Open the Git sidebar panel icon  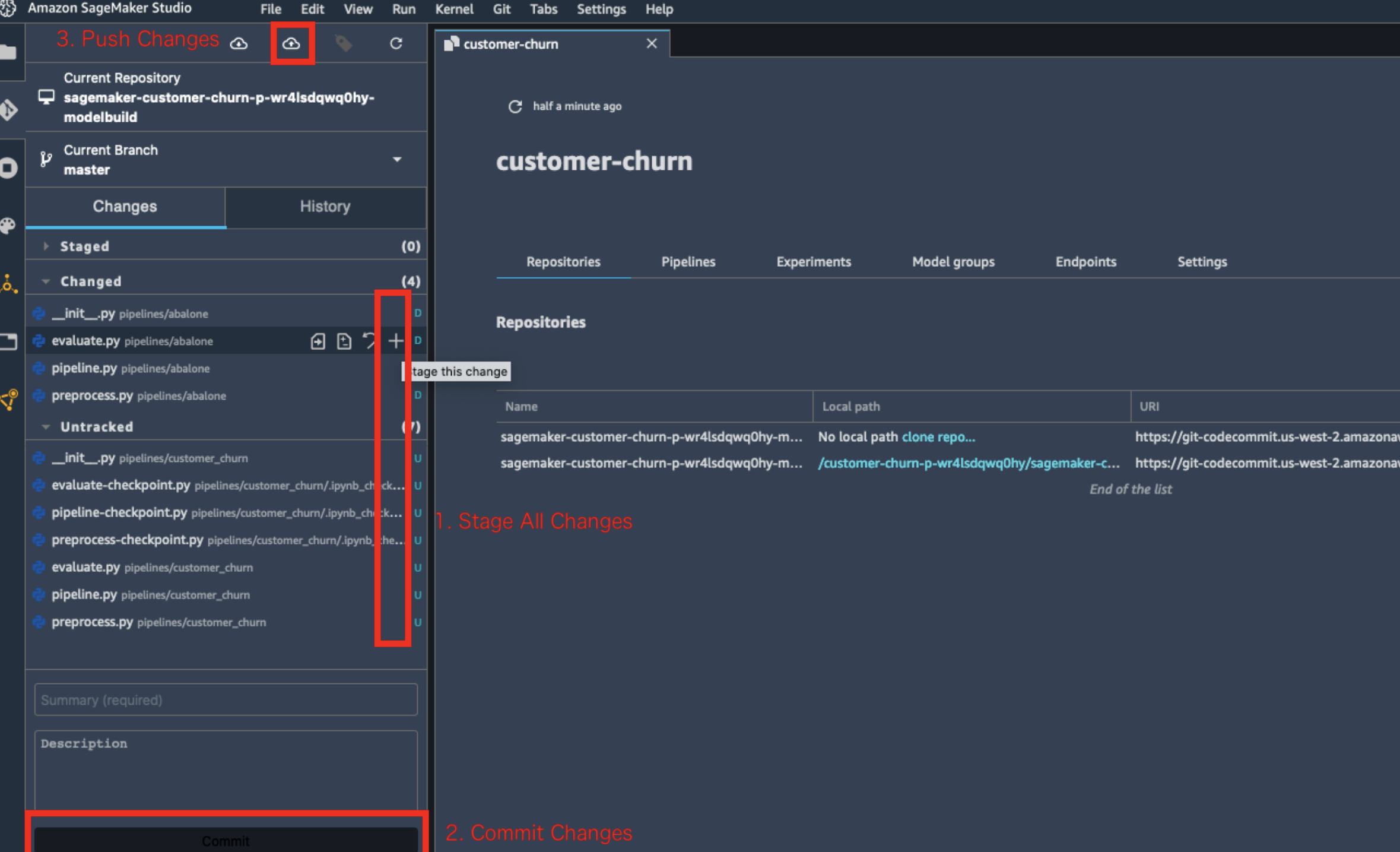coord(8,110)
